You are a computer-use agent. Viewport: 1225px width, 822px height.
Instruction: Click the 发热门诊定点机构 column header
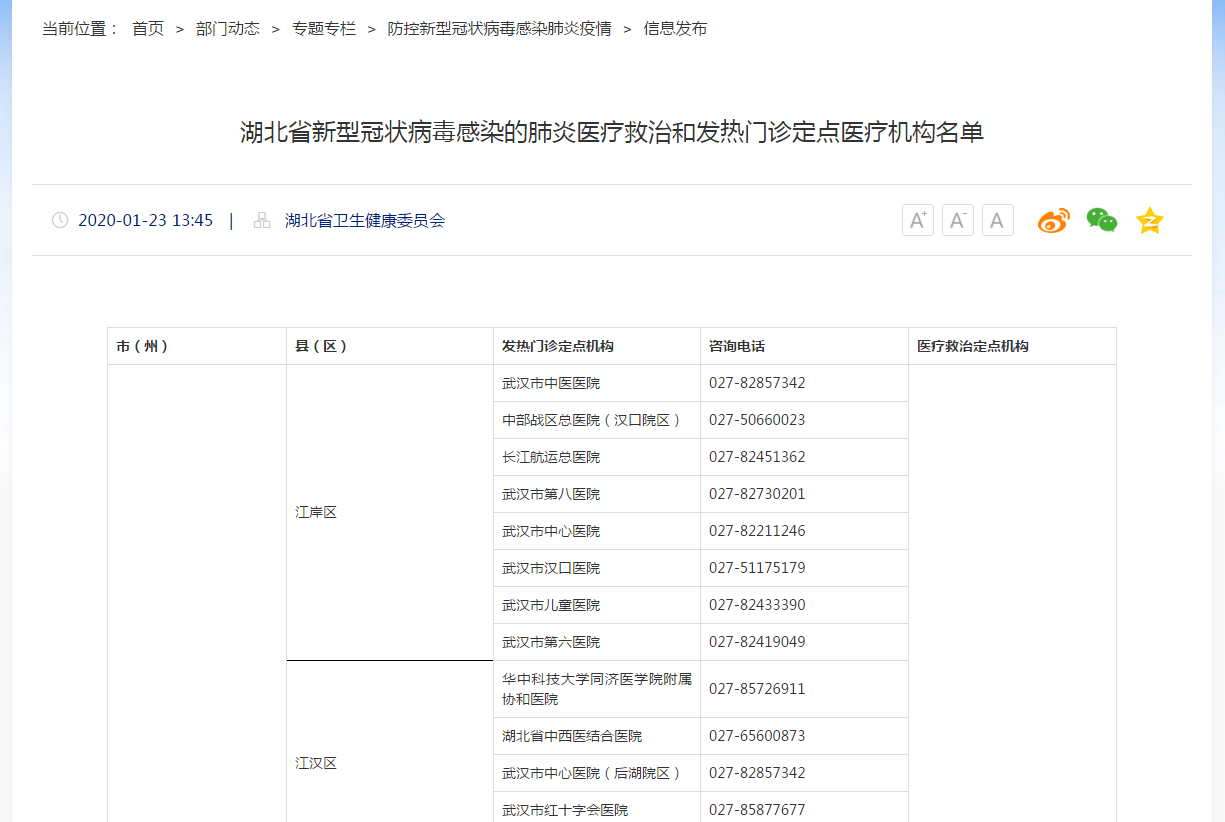(x=558, y=346)
